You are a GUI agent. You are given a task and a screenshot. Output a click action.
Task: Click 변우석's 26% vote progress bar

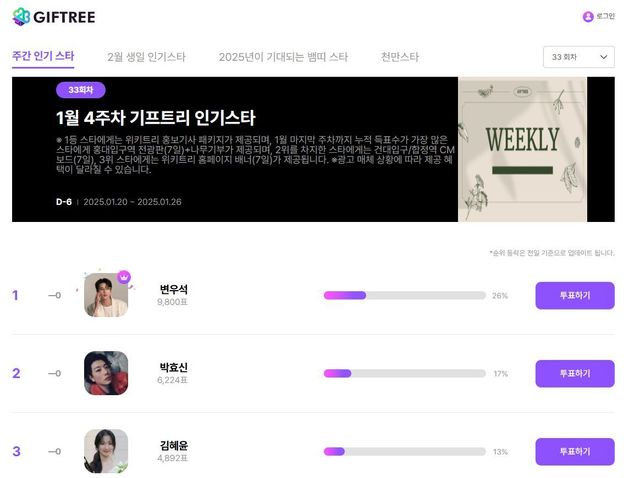[404, 295]
